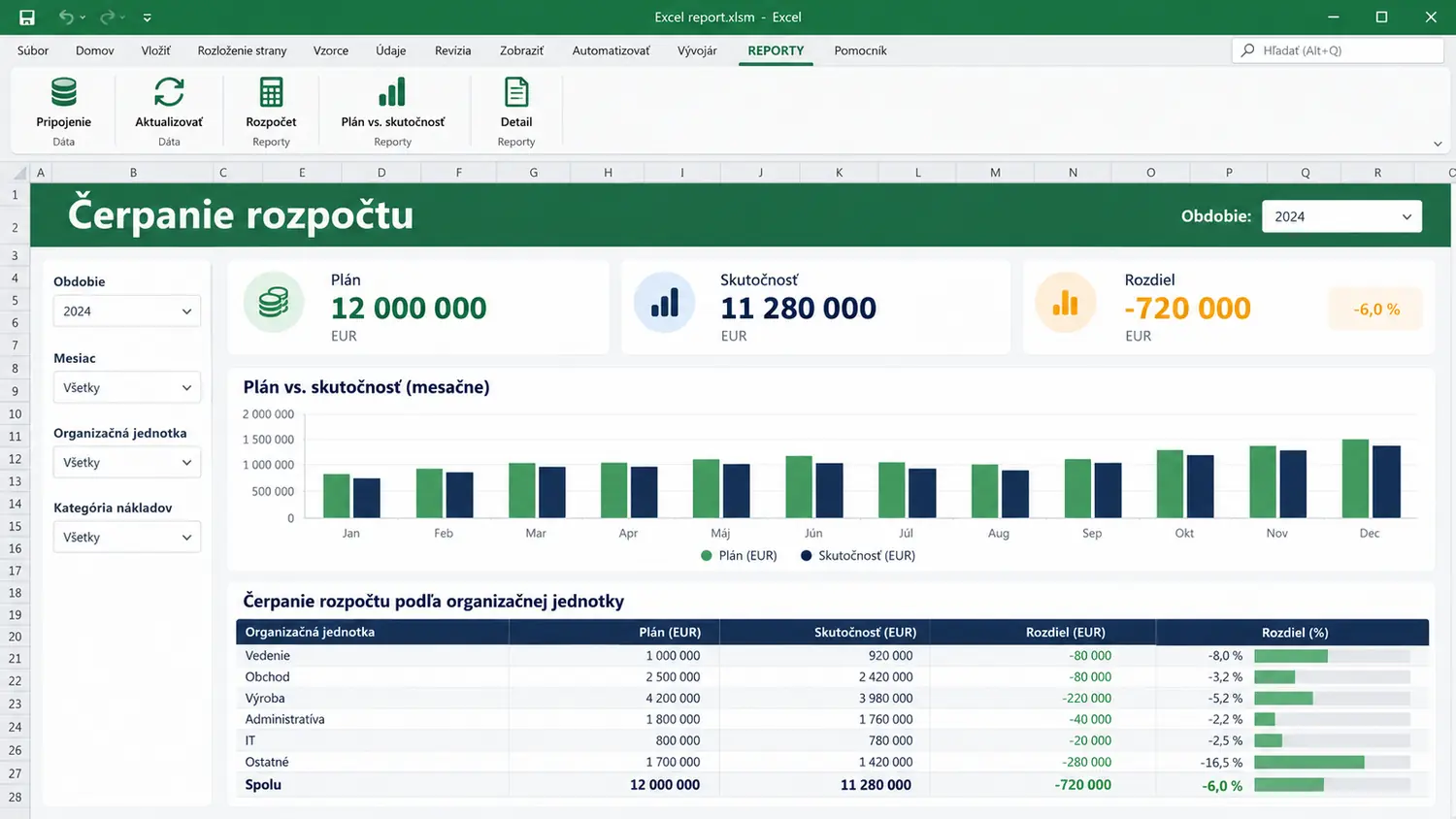Click the Skutočnosť (EUR) legend marker
This screenshot has width=1456, height=819.
click(806, 556)
